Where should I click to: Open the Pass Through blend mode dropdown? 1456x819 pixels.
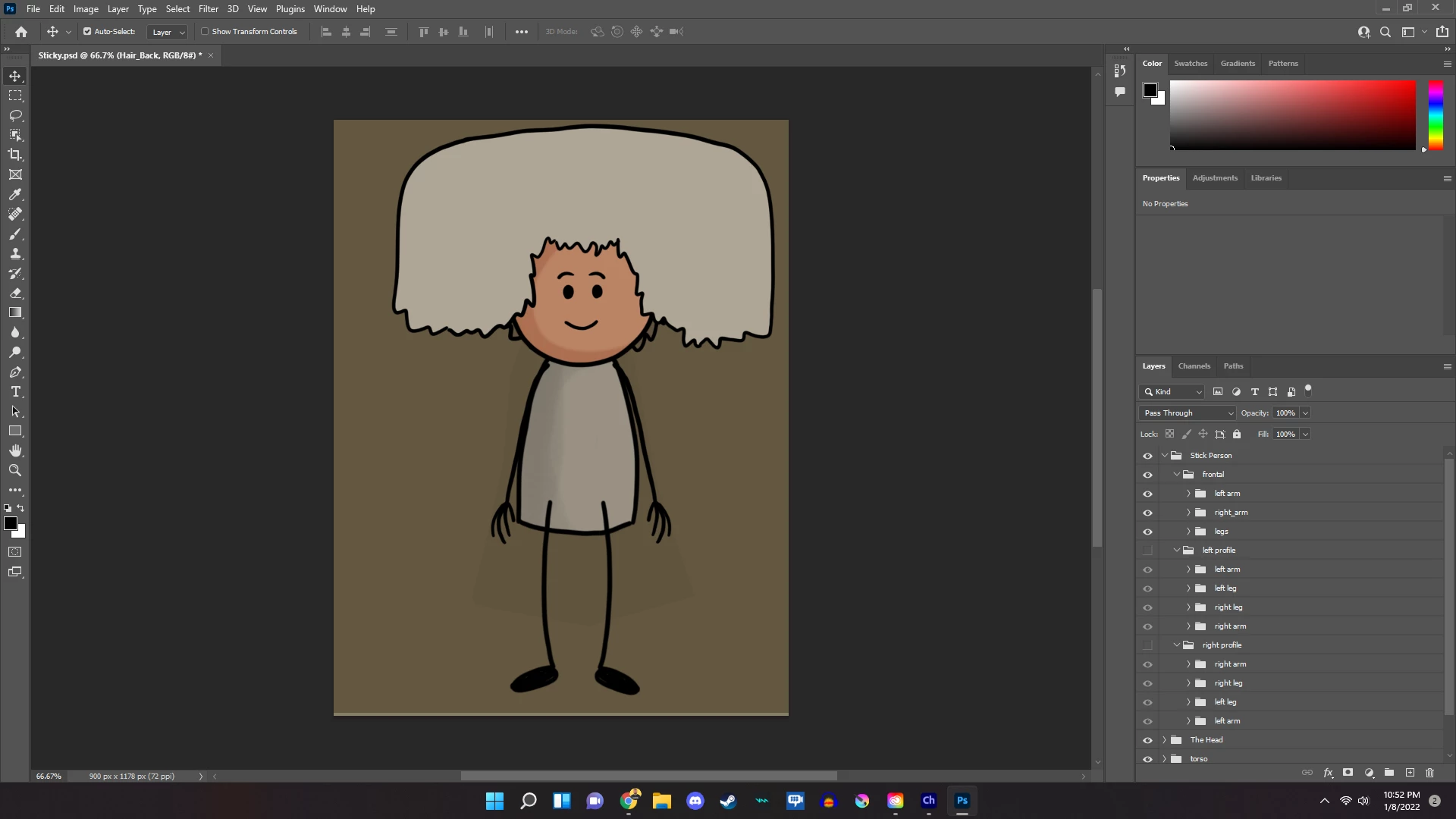click(x=1188, y=413)
